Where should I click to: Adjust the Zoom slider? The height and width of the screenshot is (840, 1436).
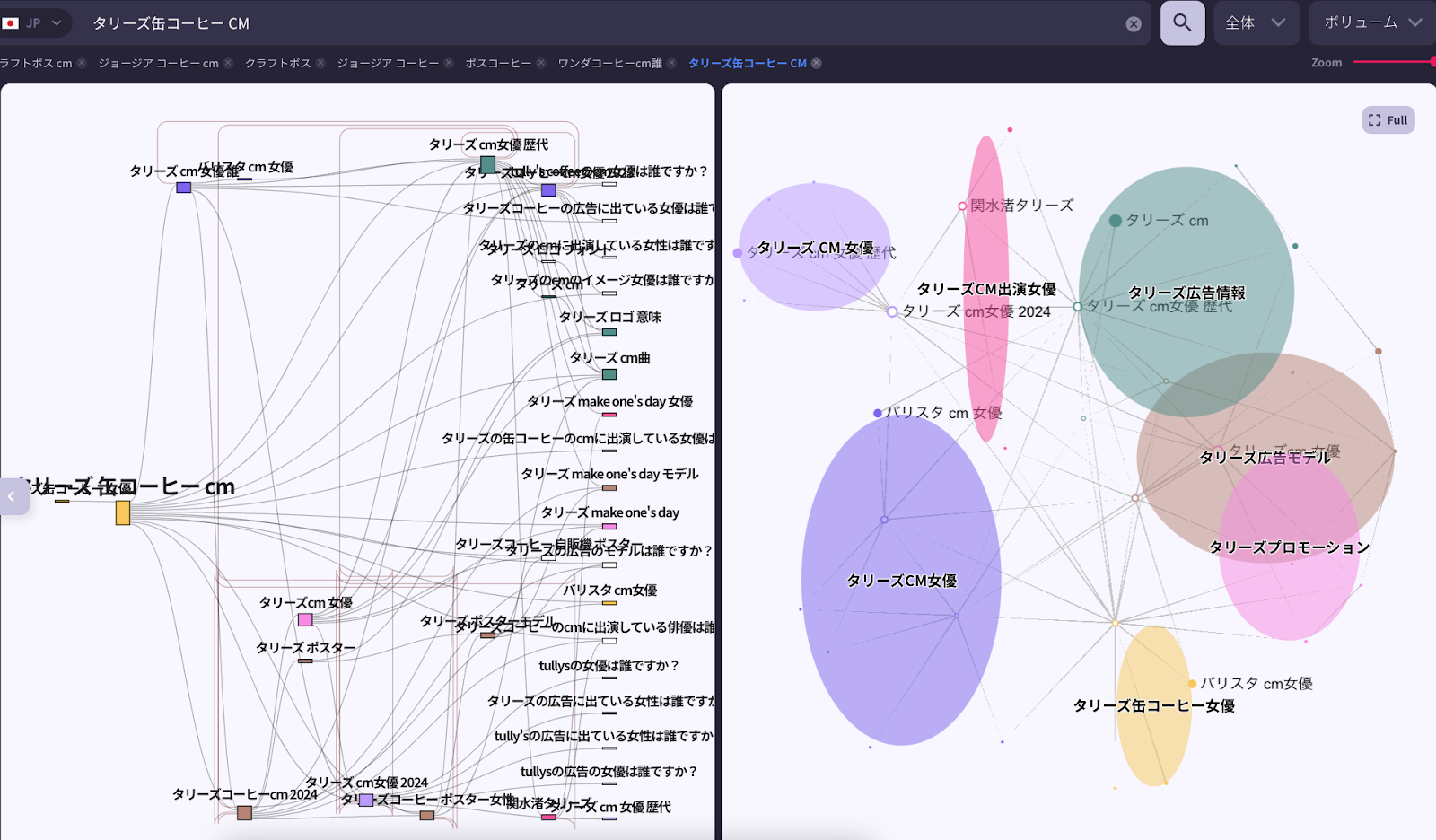1394,62
